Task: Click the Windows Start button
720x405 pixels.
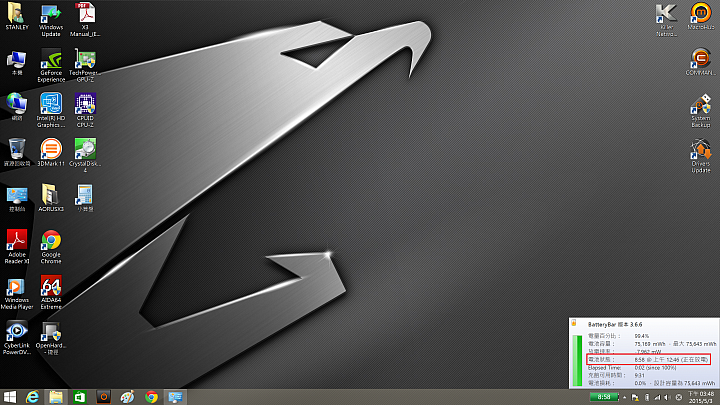Action: (10, 397)
